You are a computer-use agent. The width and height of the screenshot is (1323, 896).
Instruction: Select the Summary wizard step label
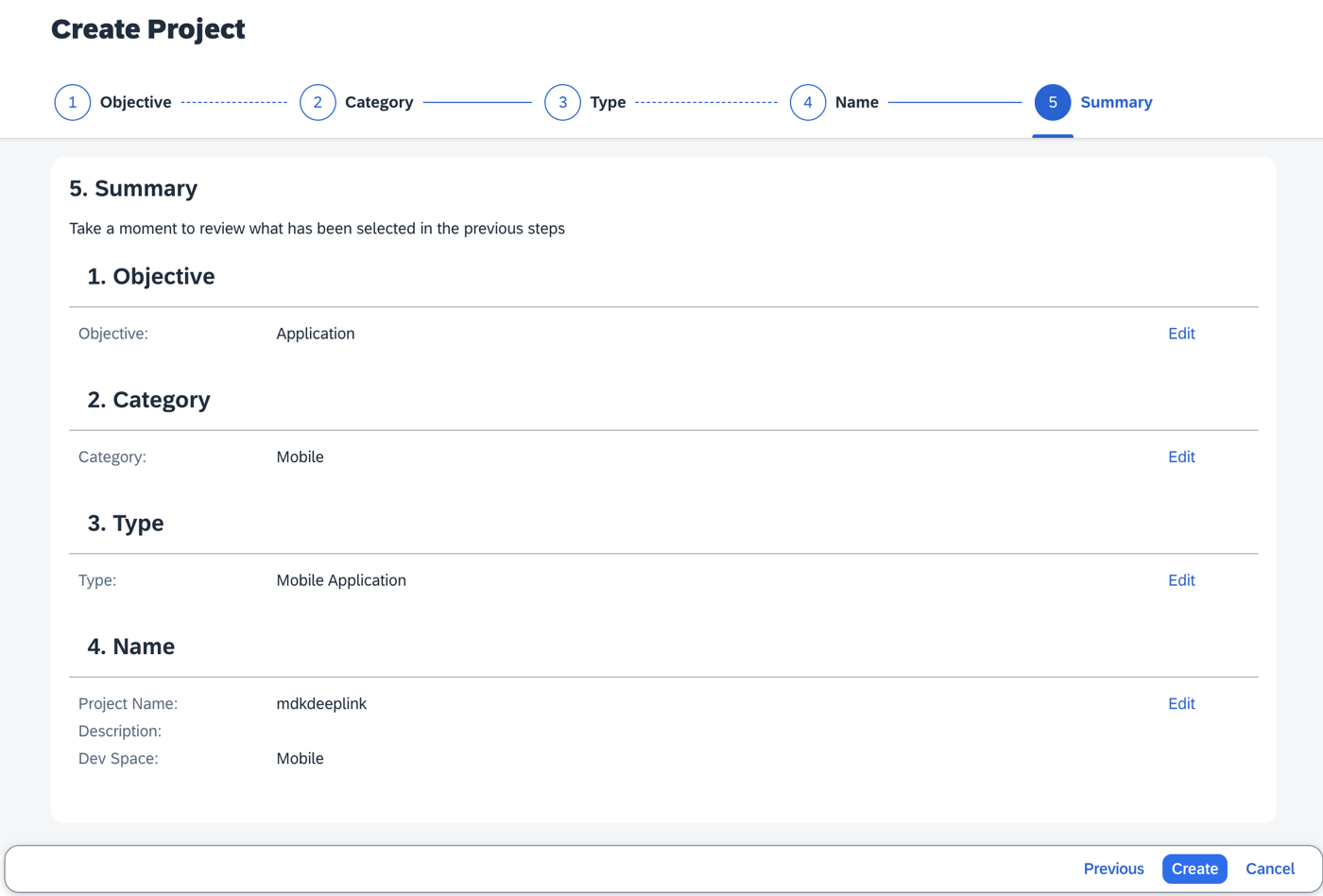coord(1116,102)
